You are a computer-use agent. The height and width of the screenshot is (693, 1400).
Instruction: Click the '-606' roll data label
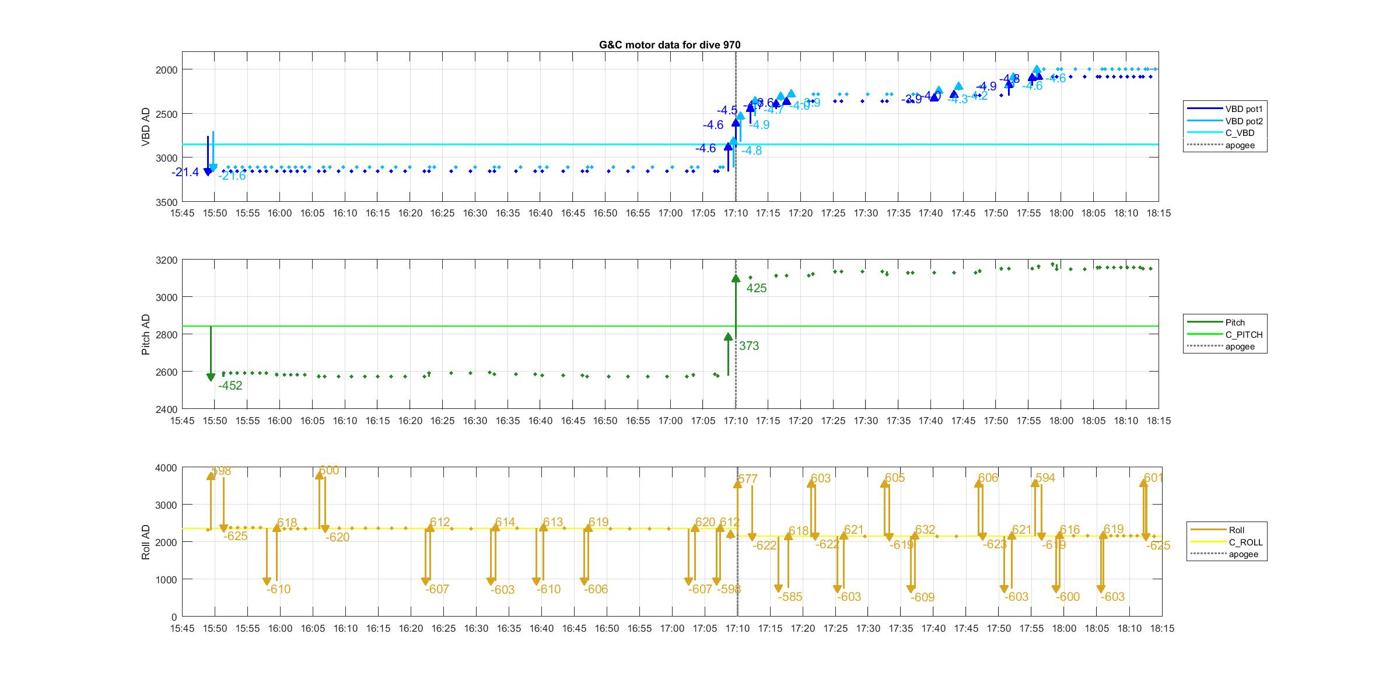(596, 589)
